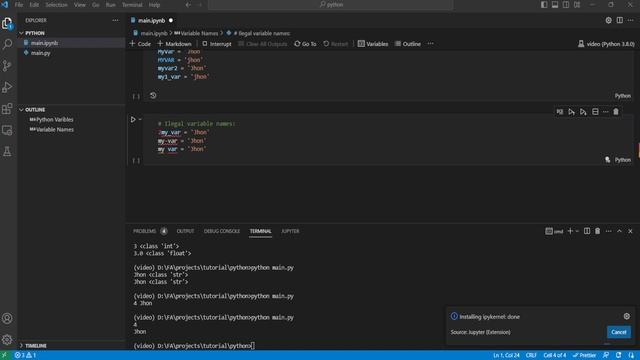
Task: Run the cell with illegal variable names
Action: pyautogui.click(x=133, y=120)
